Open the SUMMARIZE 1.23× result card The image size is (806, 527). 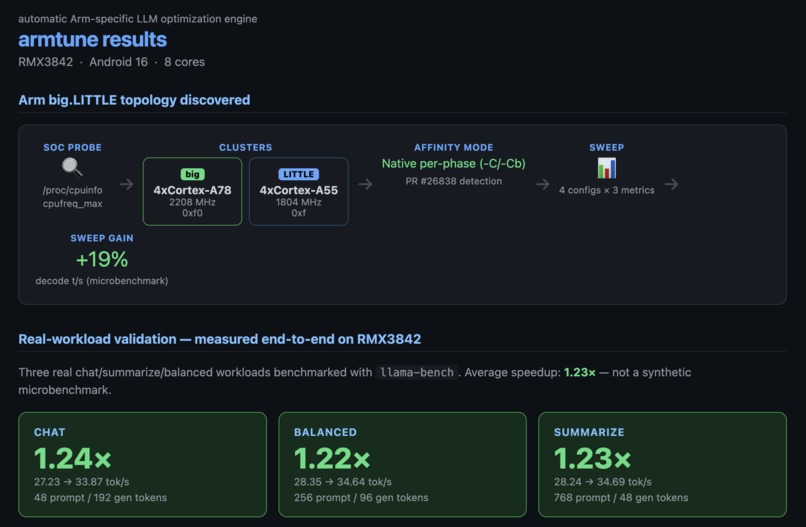pyautogui.click(x=662, y=464)
